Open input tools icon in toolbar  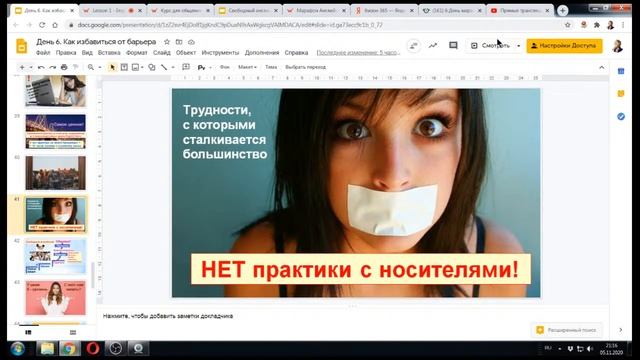(x=201, y=67)
